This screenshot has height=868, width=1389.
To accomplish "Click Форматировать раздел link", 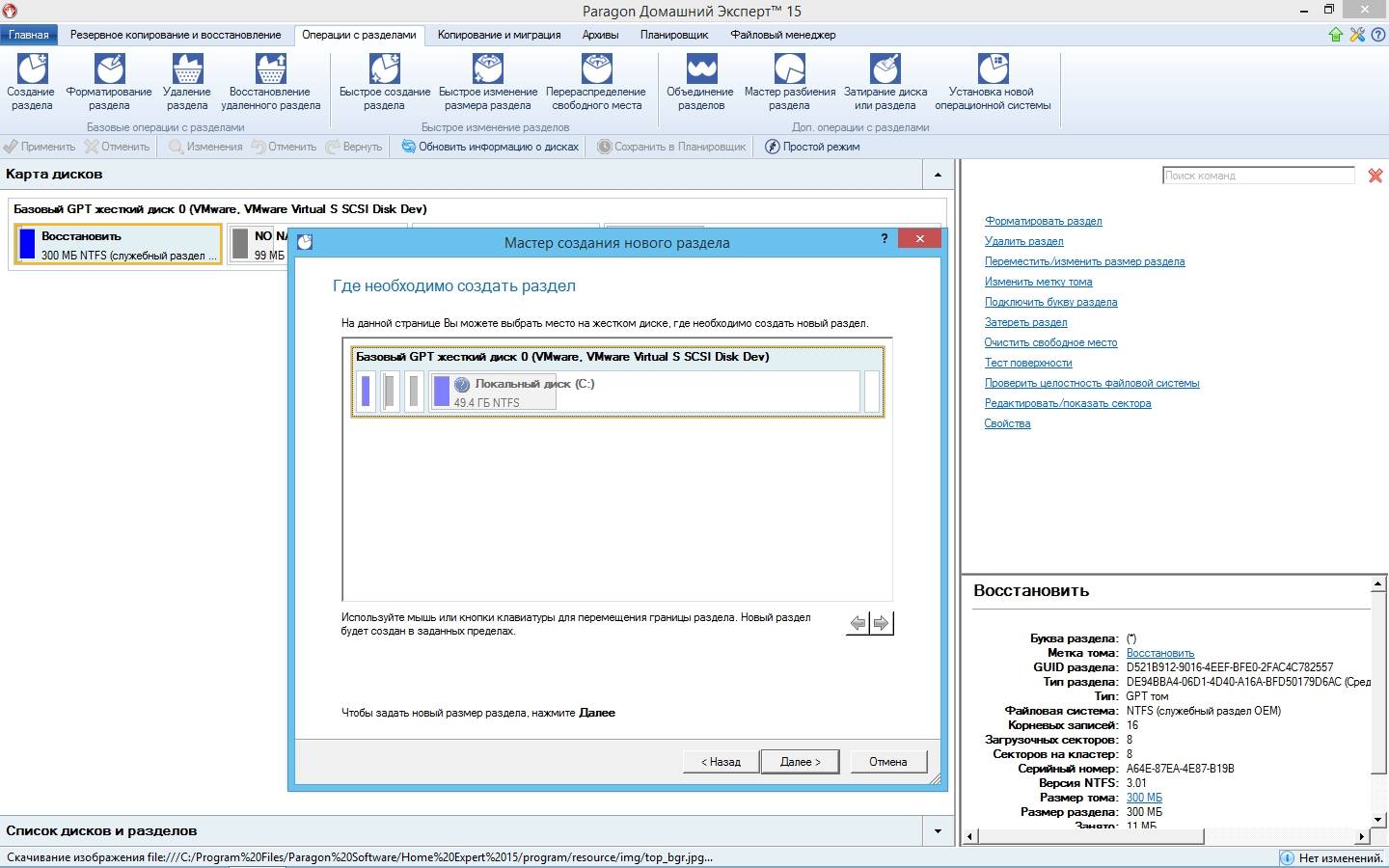I will [1043, 221].
